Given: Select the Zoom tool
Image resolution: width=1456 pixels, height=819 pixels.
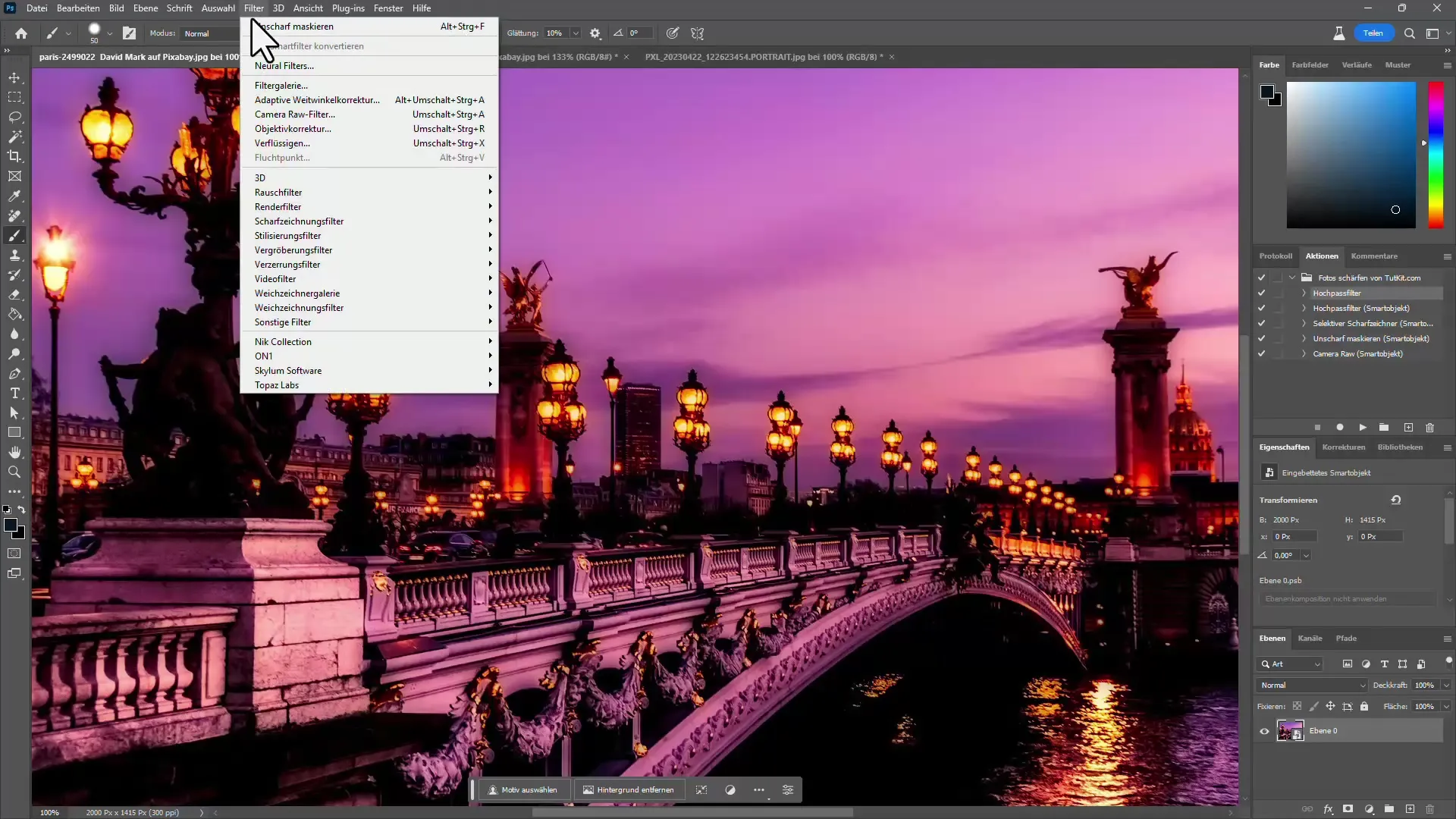Looking at the screenshot, I should point(14,472).
